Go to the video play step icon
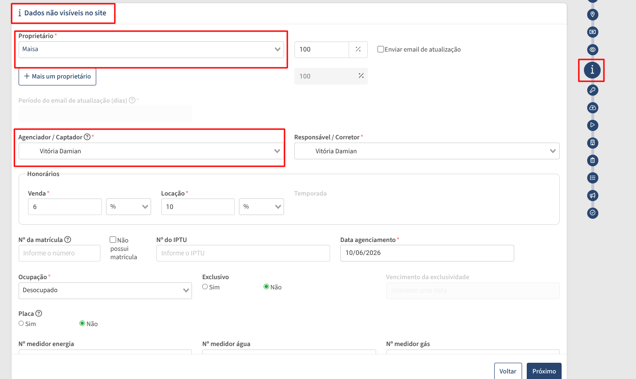 point(592,125)
